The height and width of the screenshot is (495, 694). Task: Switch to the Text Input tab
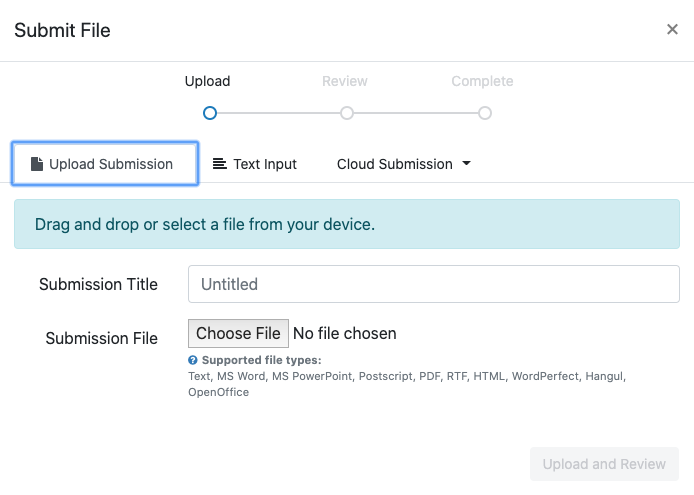point(254,164)
